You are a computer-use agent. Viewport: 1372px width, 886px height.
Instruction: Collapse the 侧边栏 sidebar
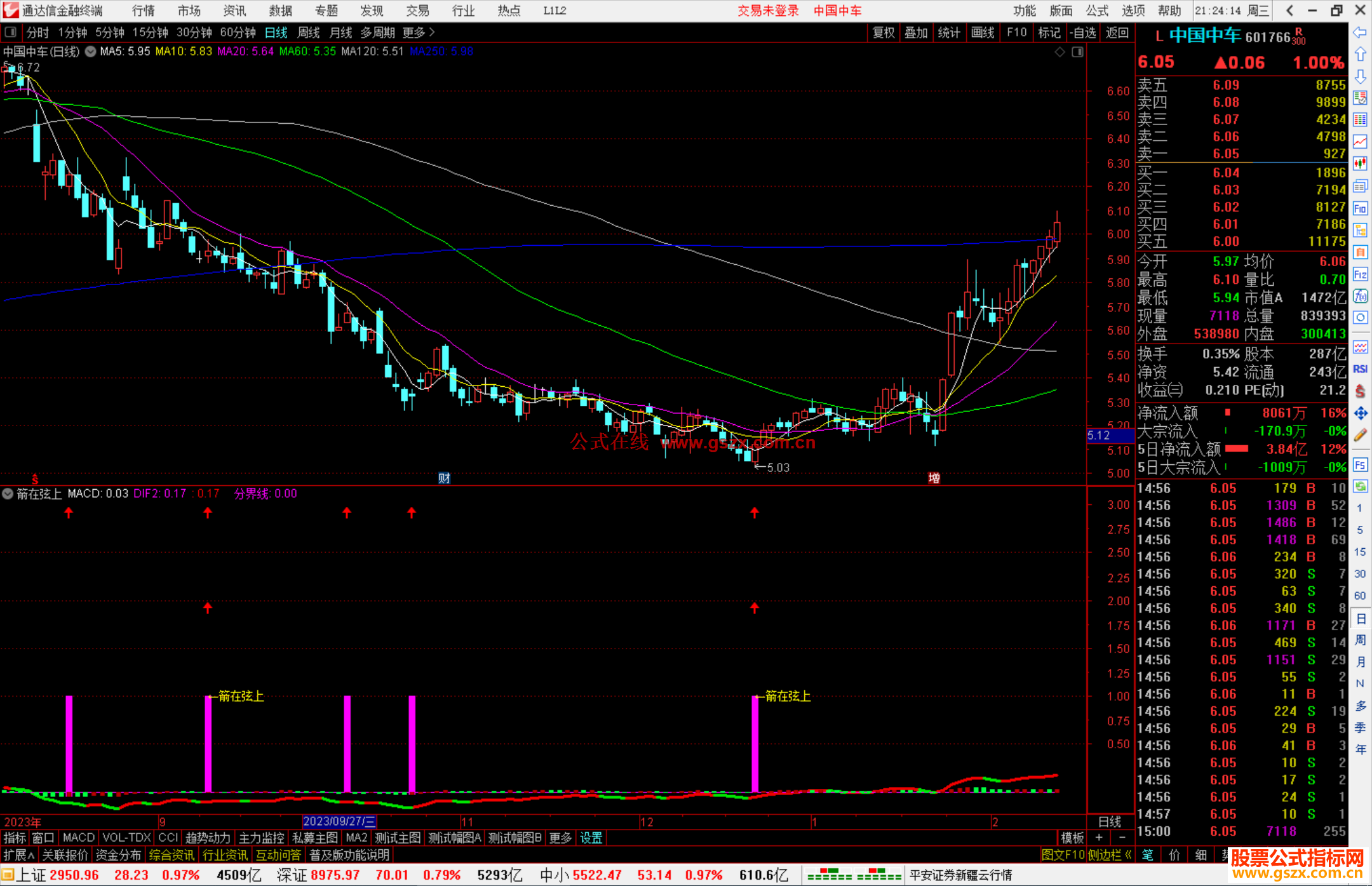pyautogui.click(x=1109, y=855)
